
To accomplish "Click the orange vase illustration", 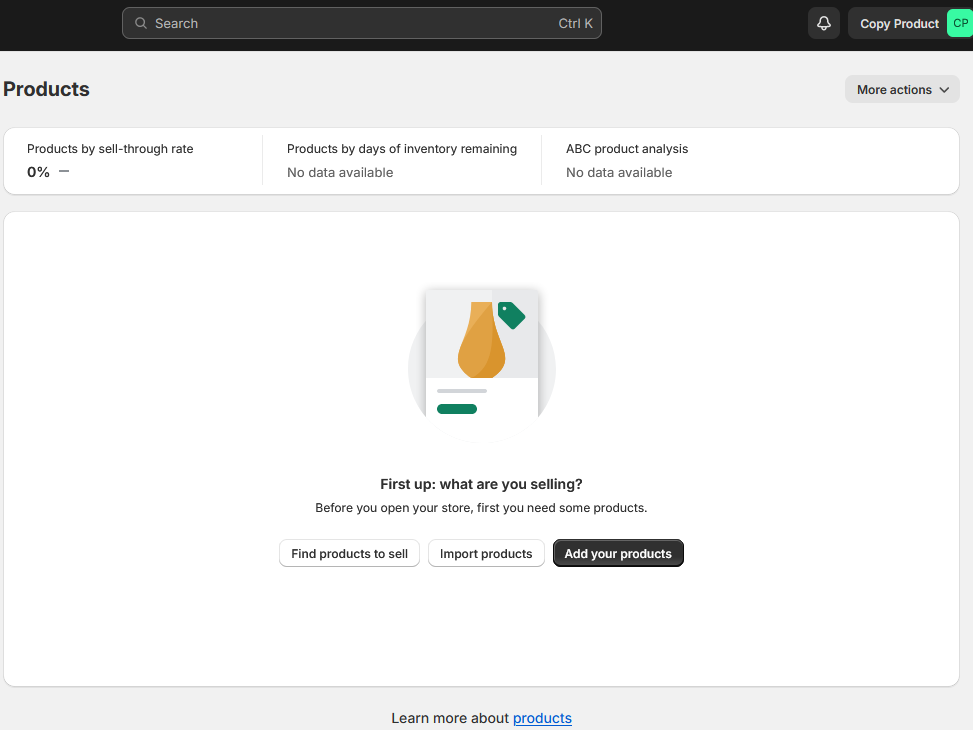I will [x=481, y=340].
